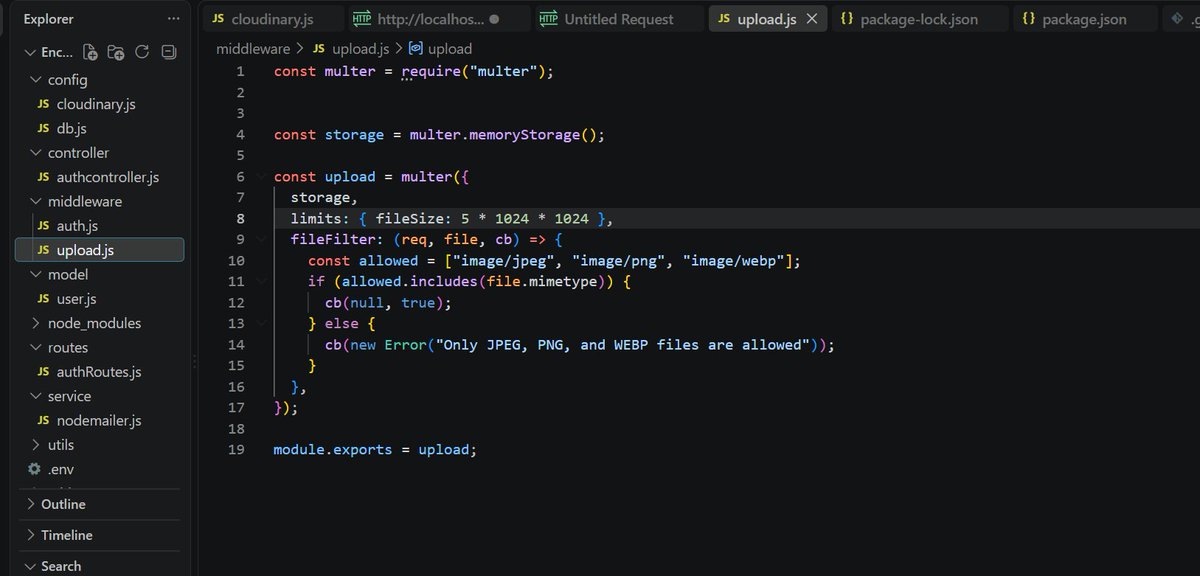The height and width of the screenshot is (576, 1200).
Task: Click "fileFilter" on line 9
Action: [333, 239]
